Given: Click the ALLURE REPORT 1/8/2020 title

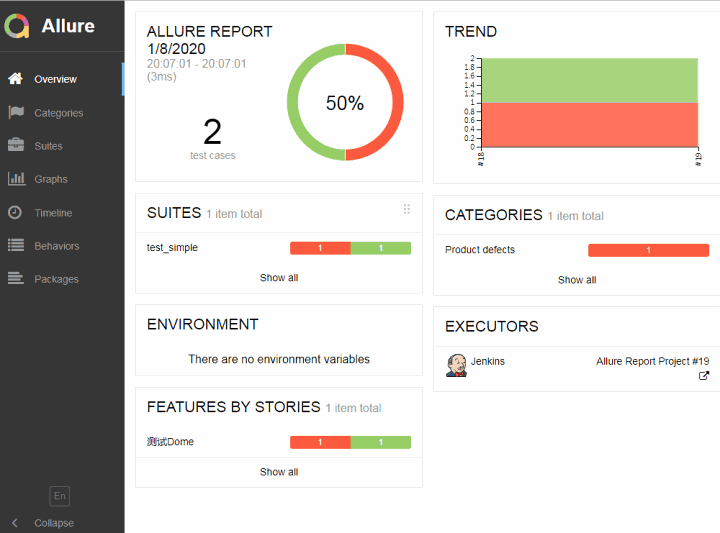Looking at the screenshot, I should [x=209, y=40].
